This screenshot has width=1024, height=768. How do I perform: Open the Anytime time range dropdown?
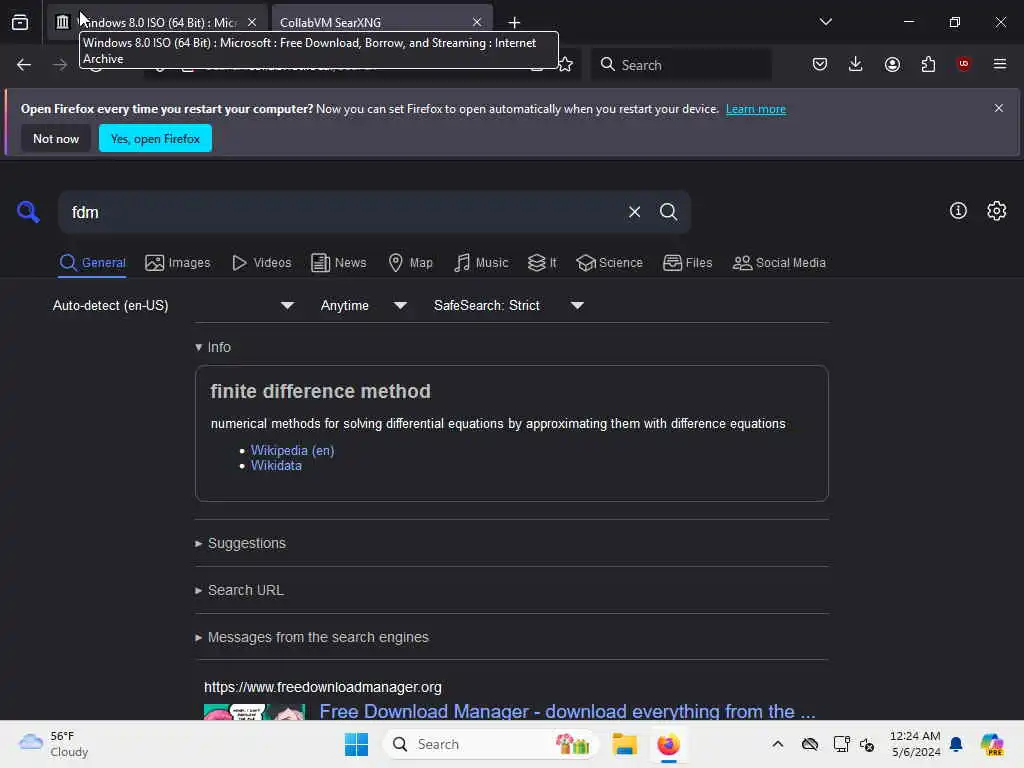click(364, 306)
